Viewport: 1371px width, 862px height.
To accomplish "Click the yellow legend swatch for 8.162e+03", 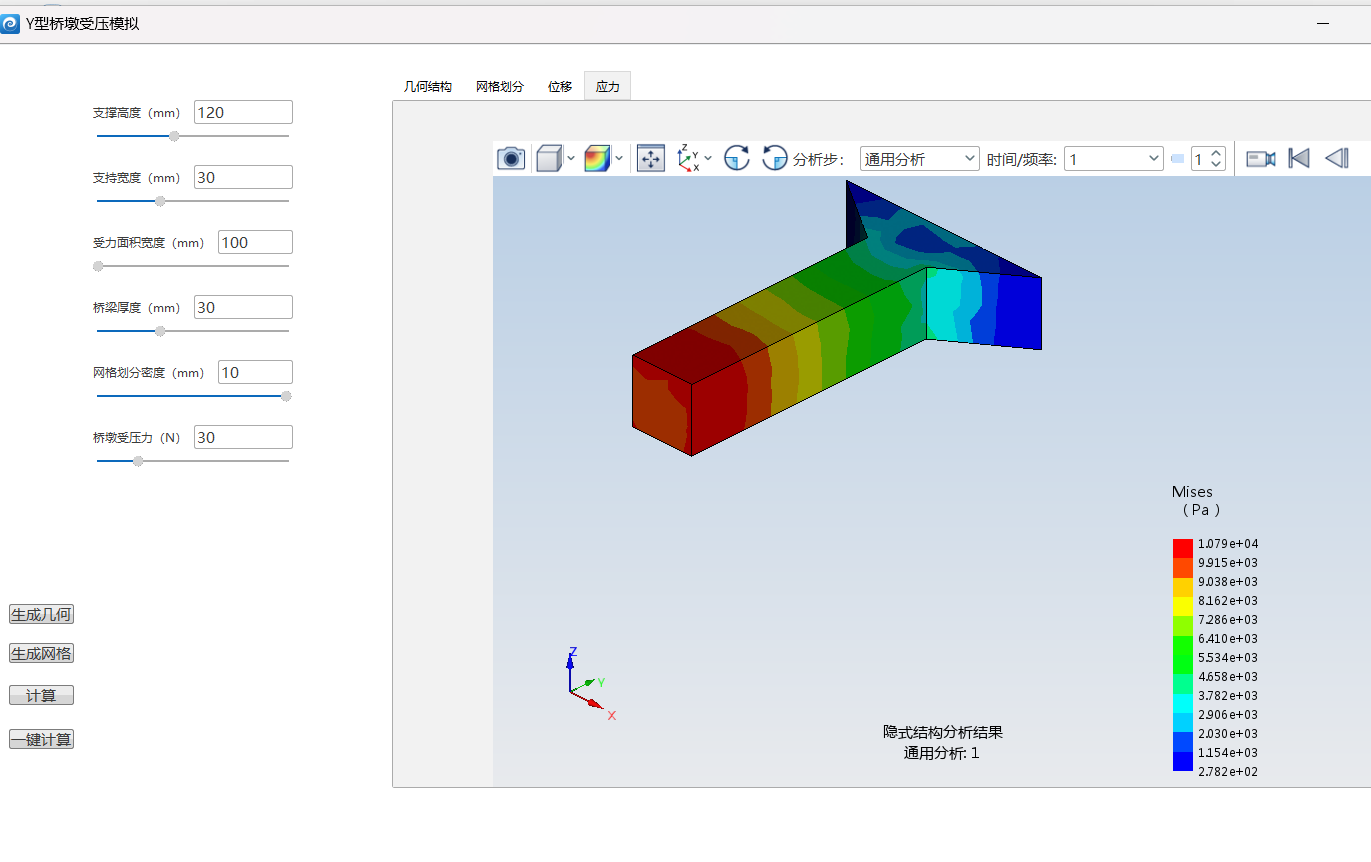I will [1183, 605].
